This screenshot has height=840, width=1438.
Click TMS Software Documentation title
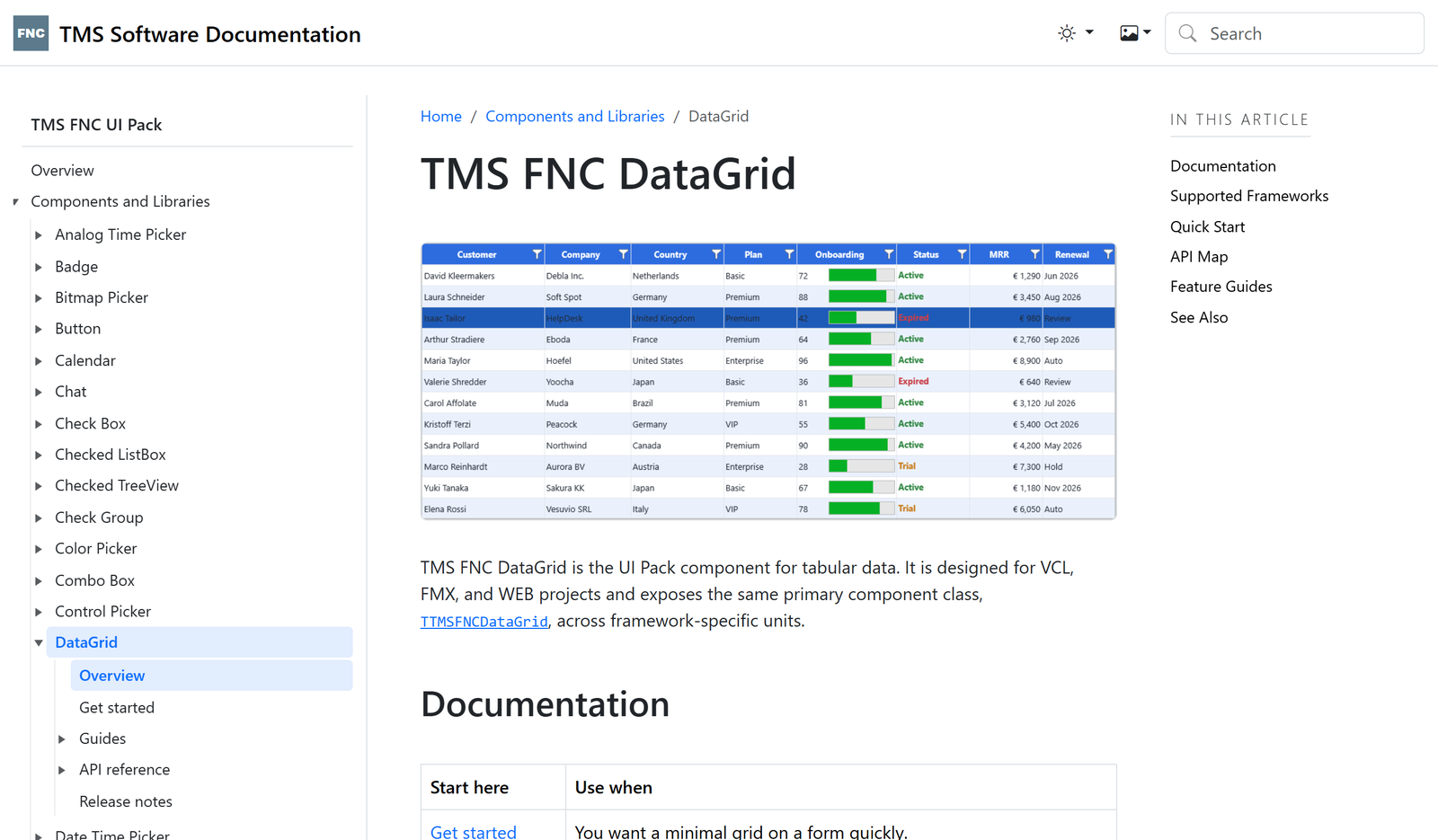pos(210,34)
